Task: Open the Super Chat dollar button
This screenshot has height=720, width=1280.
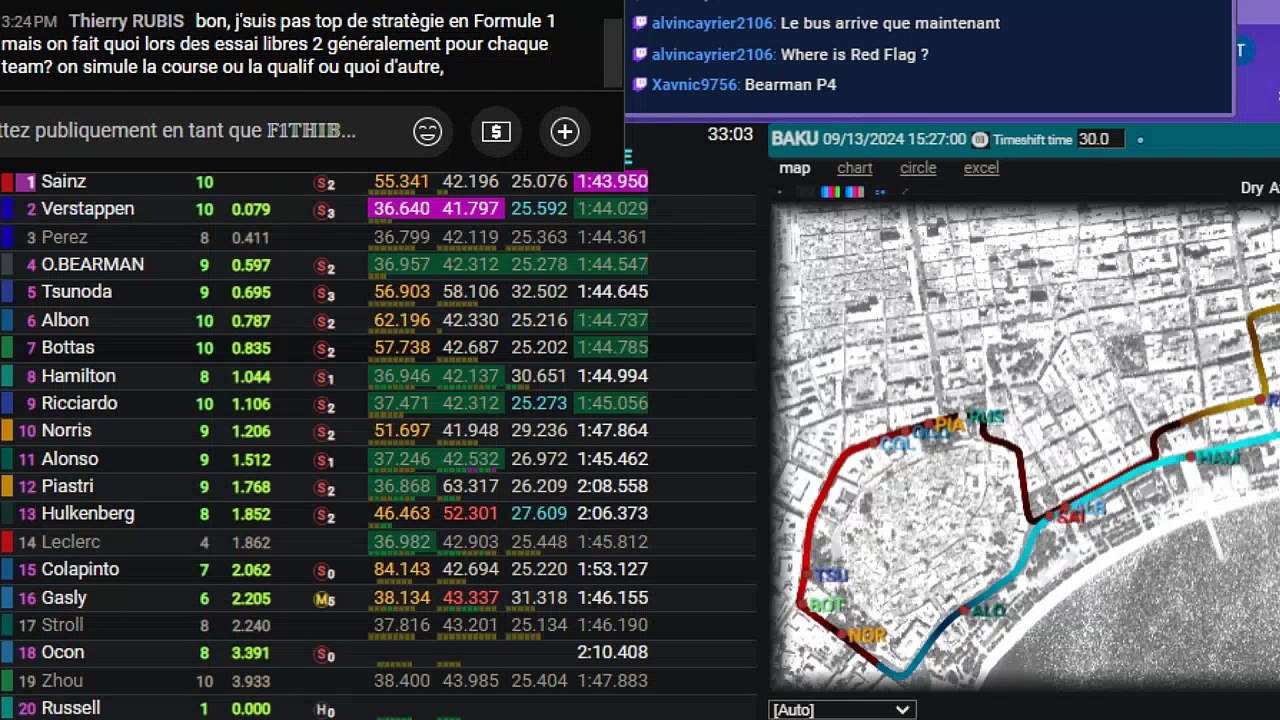Action: click(x=496, y=131)
